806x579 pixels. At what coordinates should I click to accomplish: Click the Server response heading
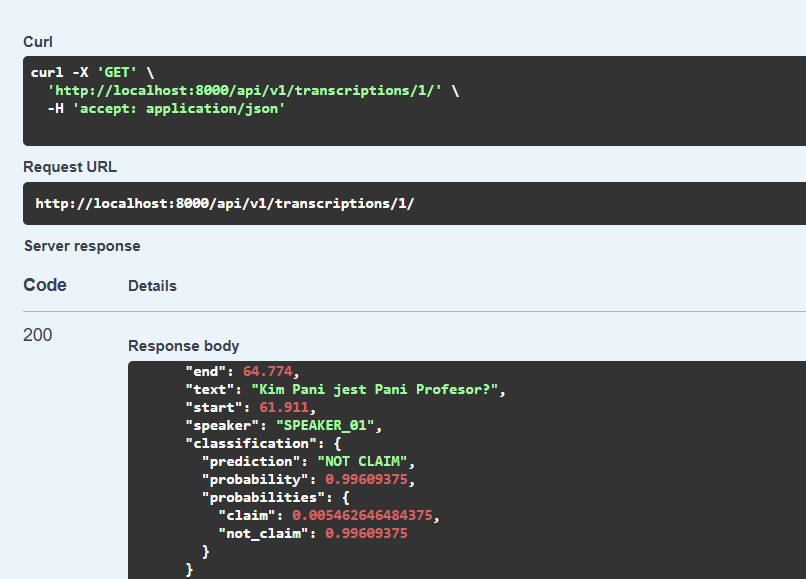(82, 246)
